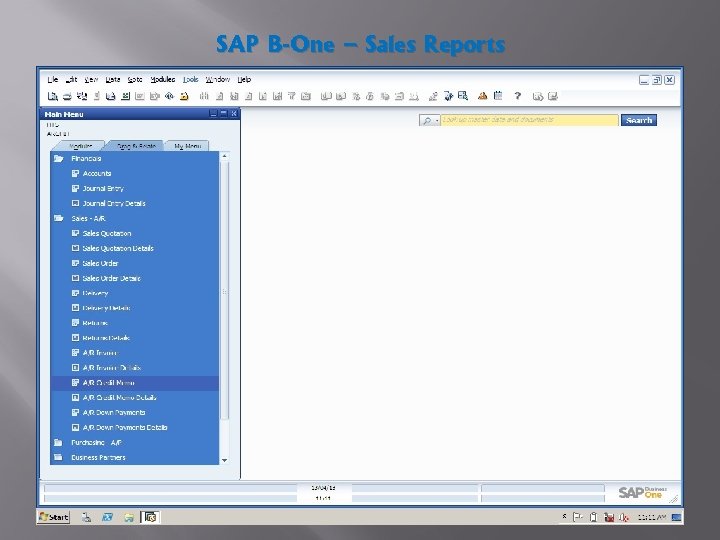
Task: Select the Sales Order item
Action: (x=100, y=263)
